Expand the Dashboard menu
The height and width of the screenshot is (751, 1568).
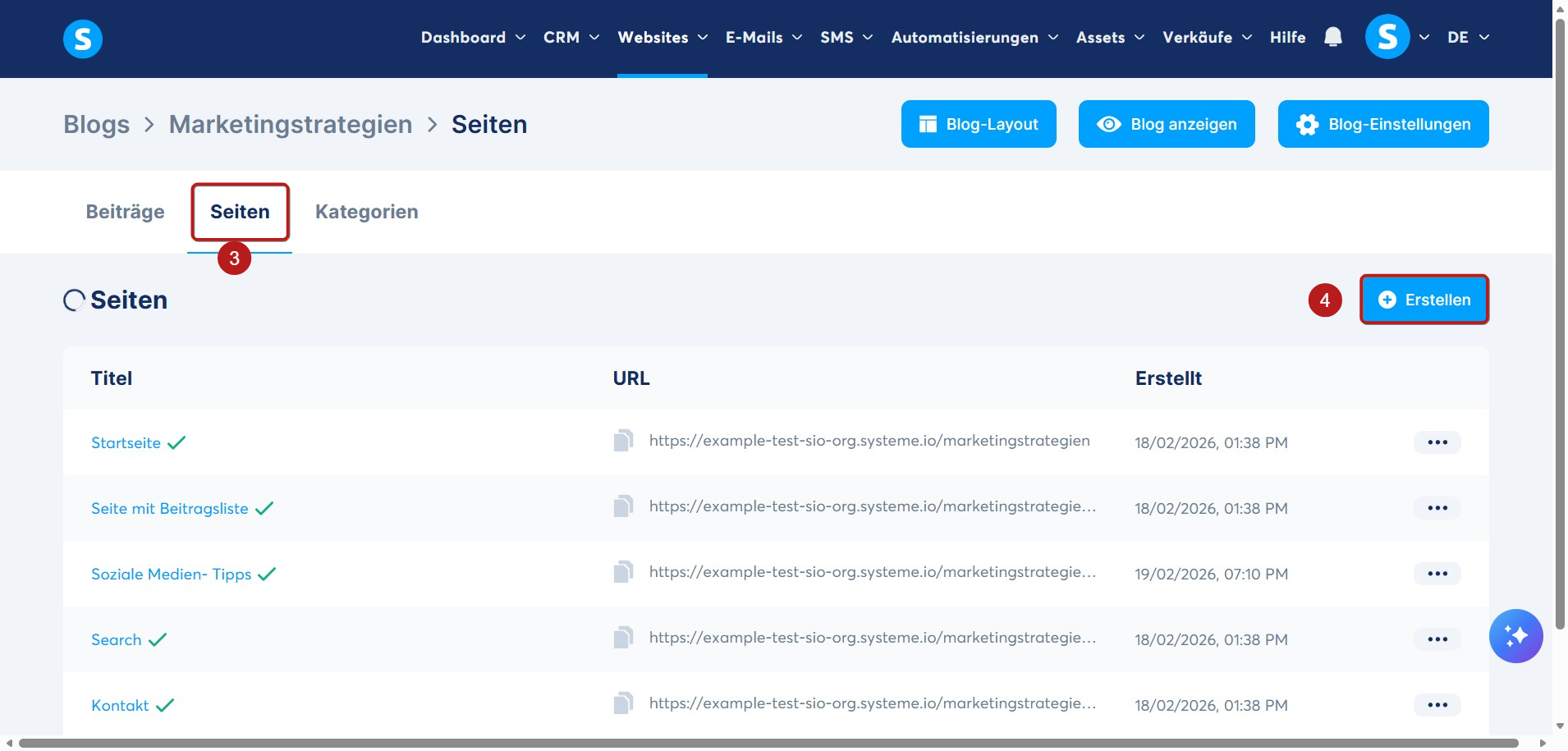(x=473, y=38)
